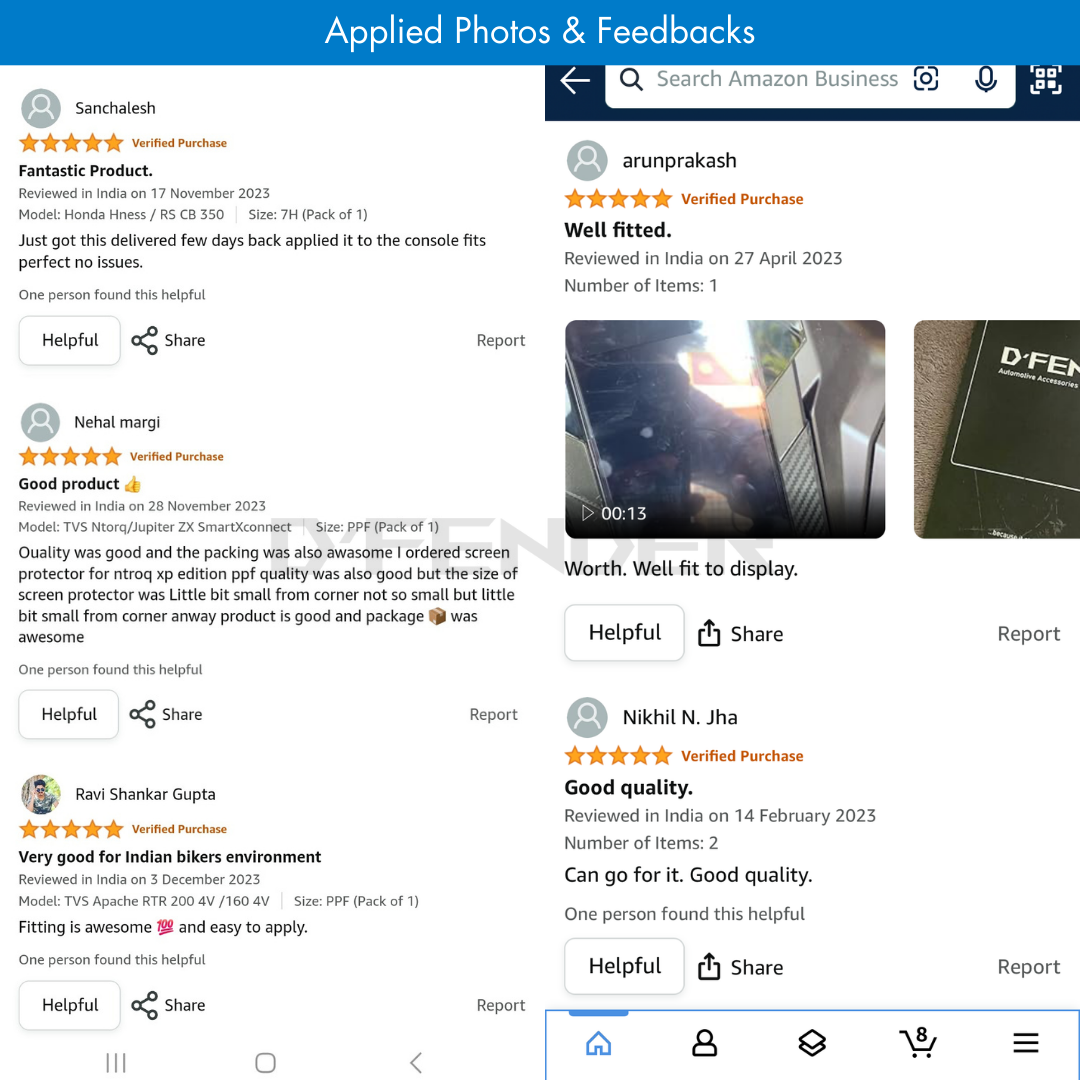Report Ravi Shankar Gupta's review
This screenshot has height=1080, width=1080.
(x=500, y=1006)
